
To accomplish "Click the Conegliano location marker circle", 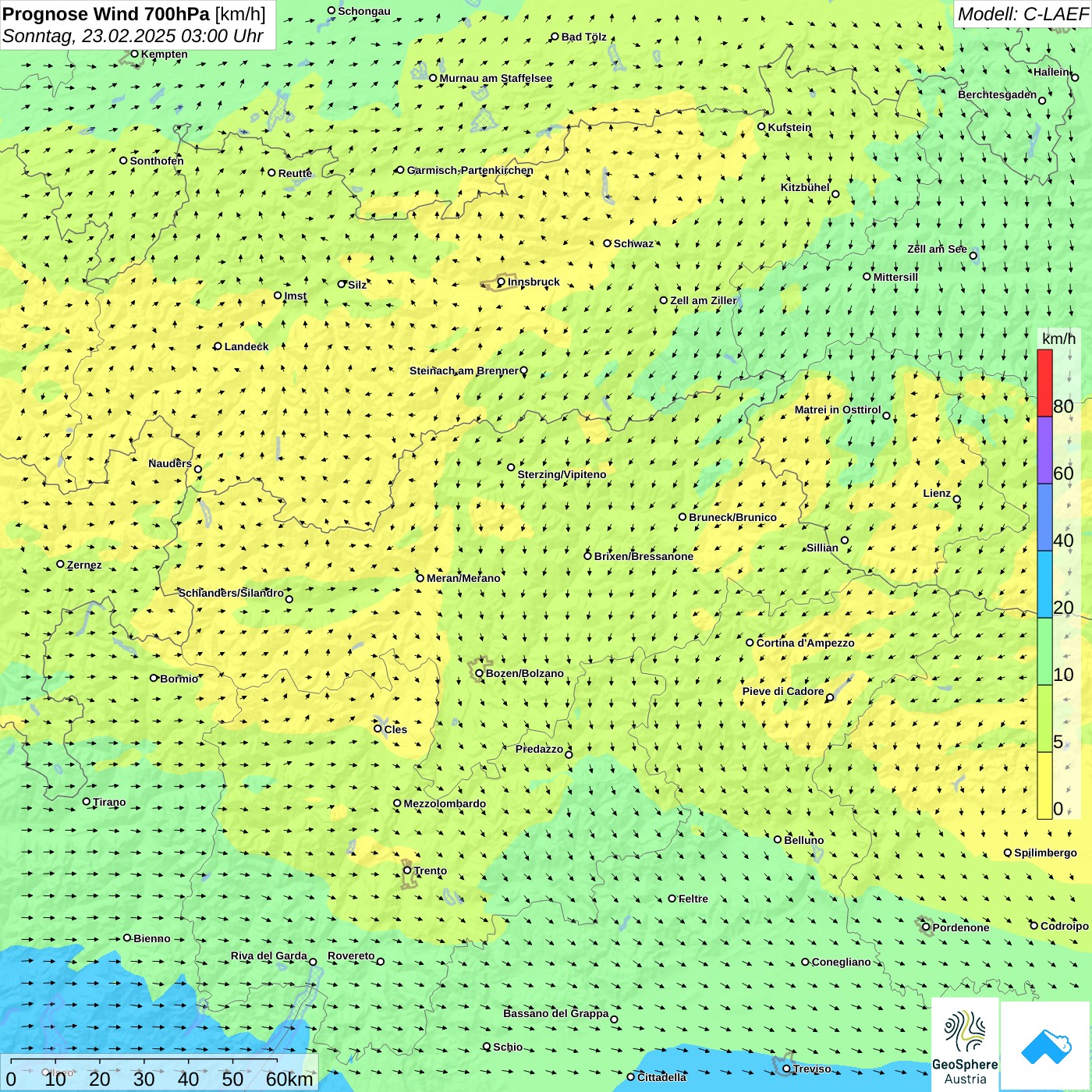I will click(805, 962).
